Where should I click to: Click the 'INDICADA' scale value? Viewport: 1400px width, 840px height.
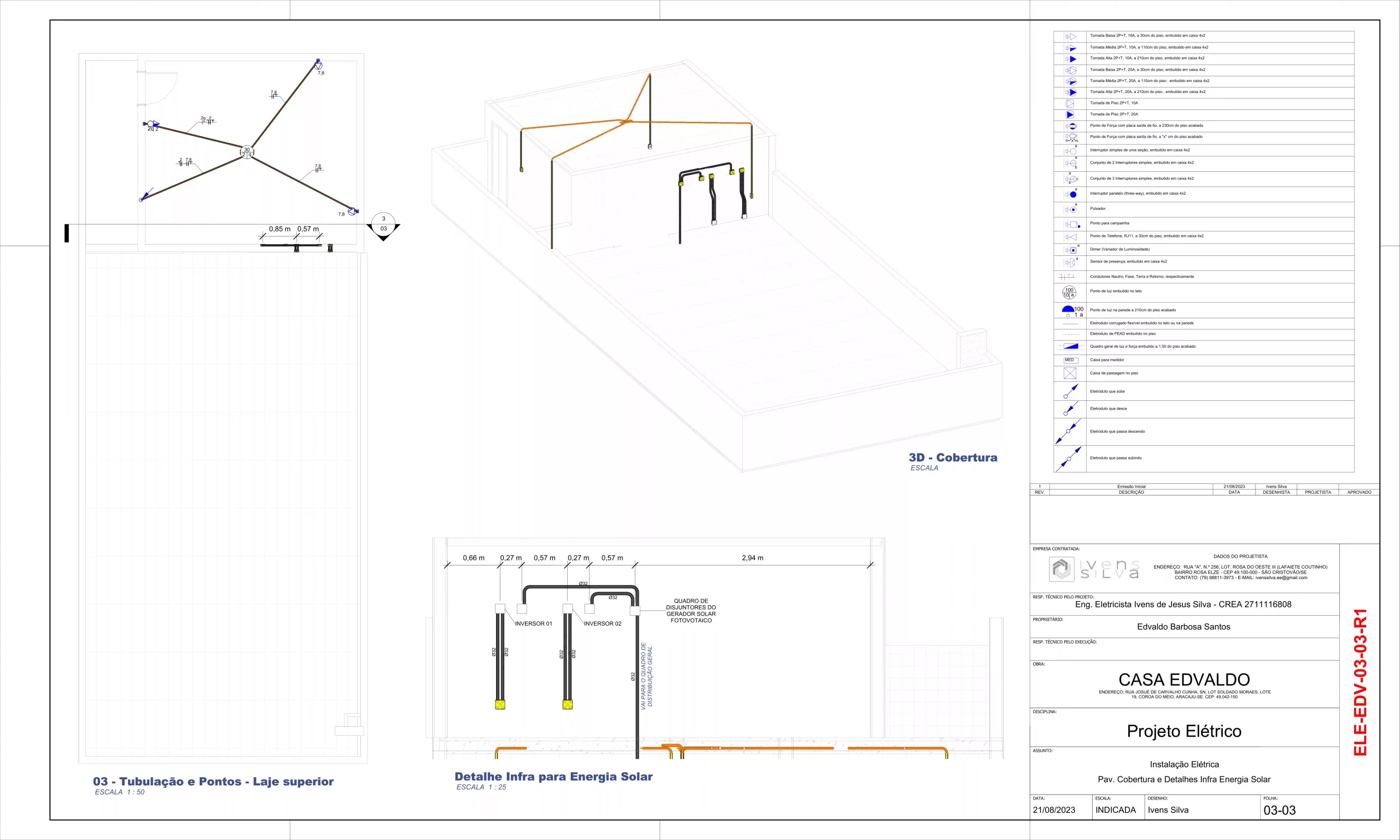coord(1116,810)
